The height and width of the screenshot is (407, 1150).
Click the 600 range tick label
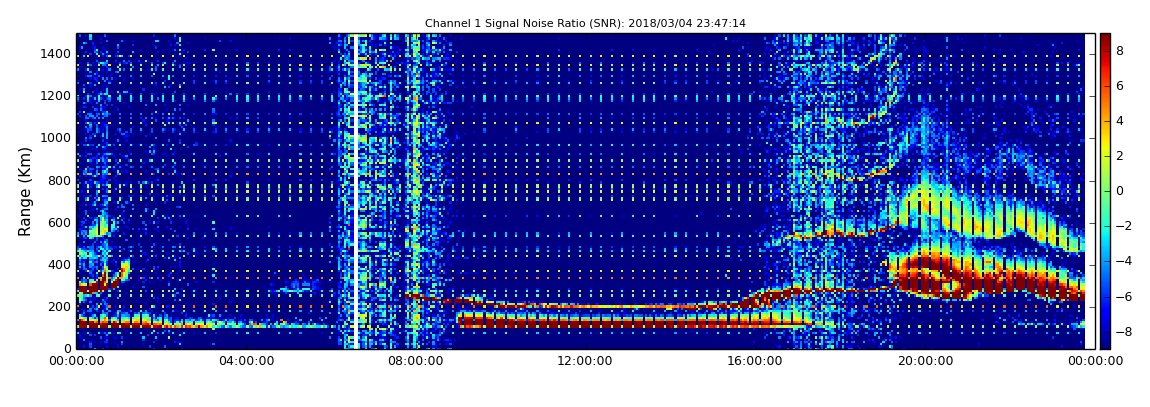click(60, 222)
